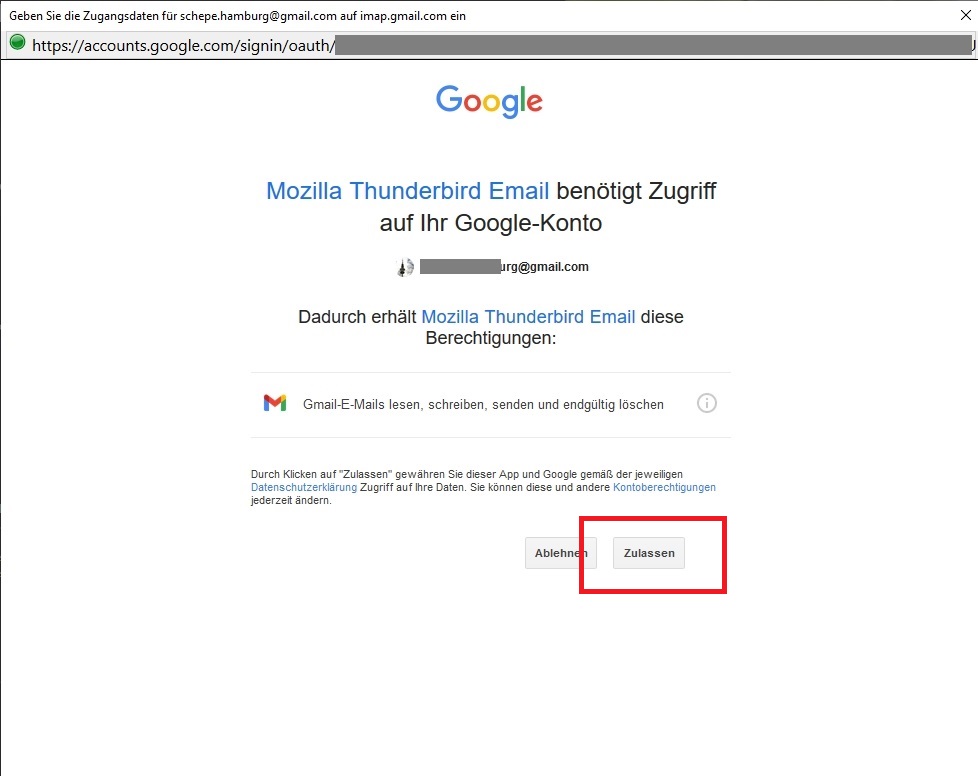Open the Datenschutzerklärung link
978x776 pixels.
pyautogui.click(x=304, y=487)
